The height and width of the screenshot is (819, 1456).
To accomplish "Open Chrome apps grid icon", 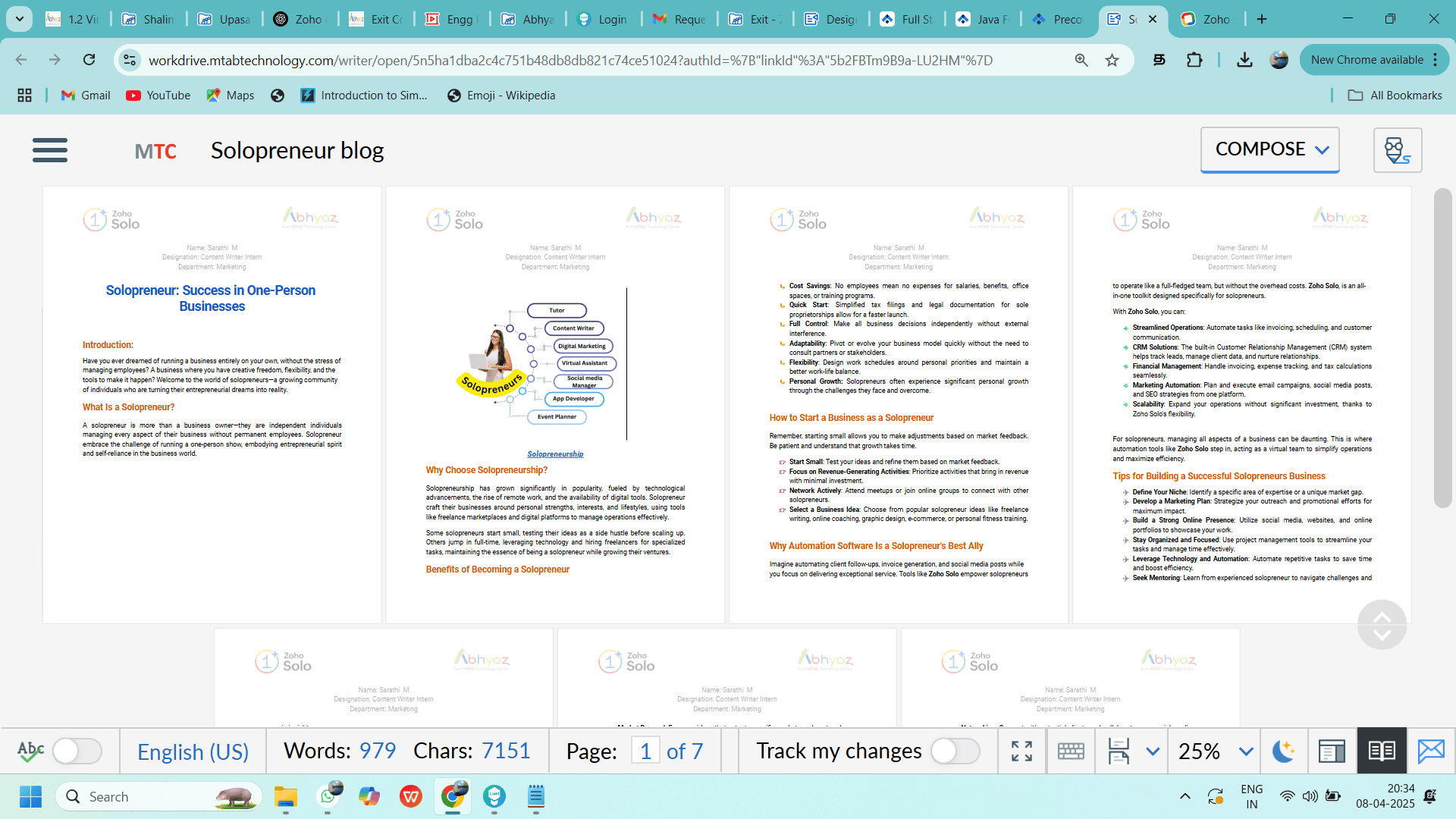I will coord(24,95).
